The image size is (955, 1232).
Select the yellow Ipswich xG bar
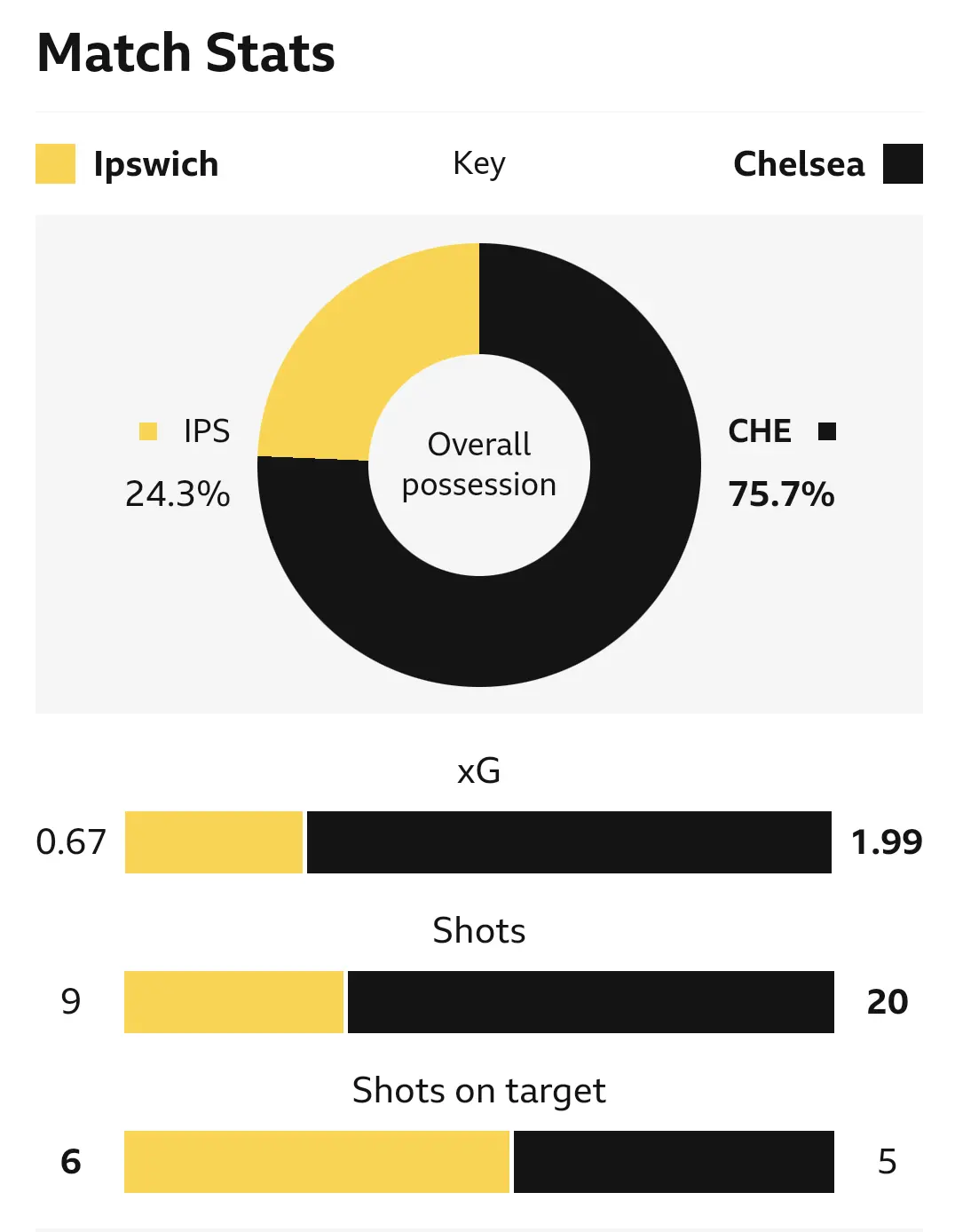tap(214, 842)
